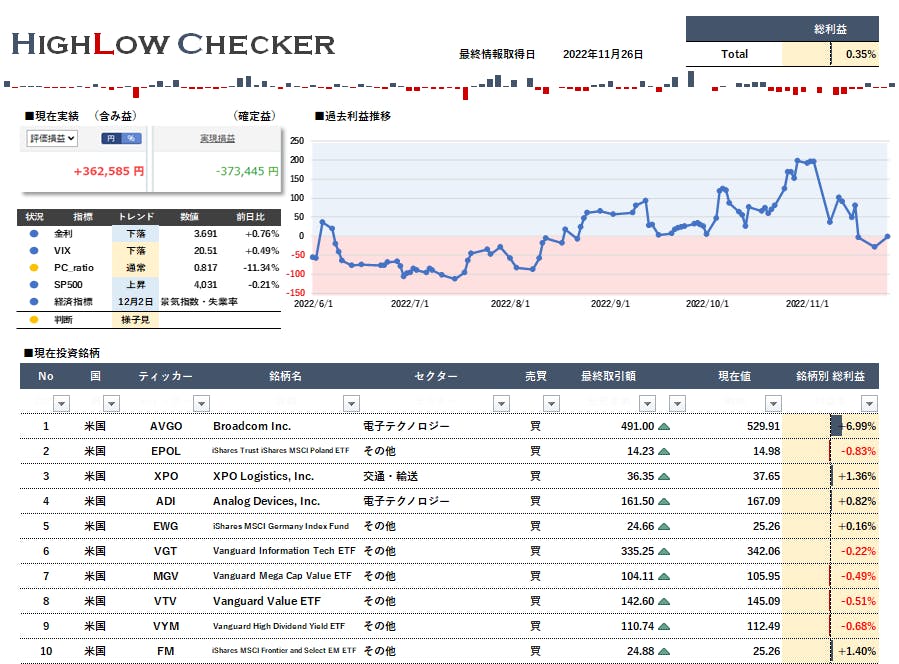Click the yellow status dot for PC_ratio
The image size is (899, 664).
34,267
